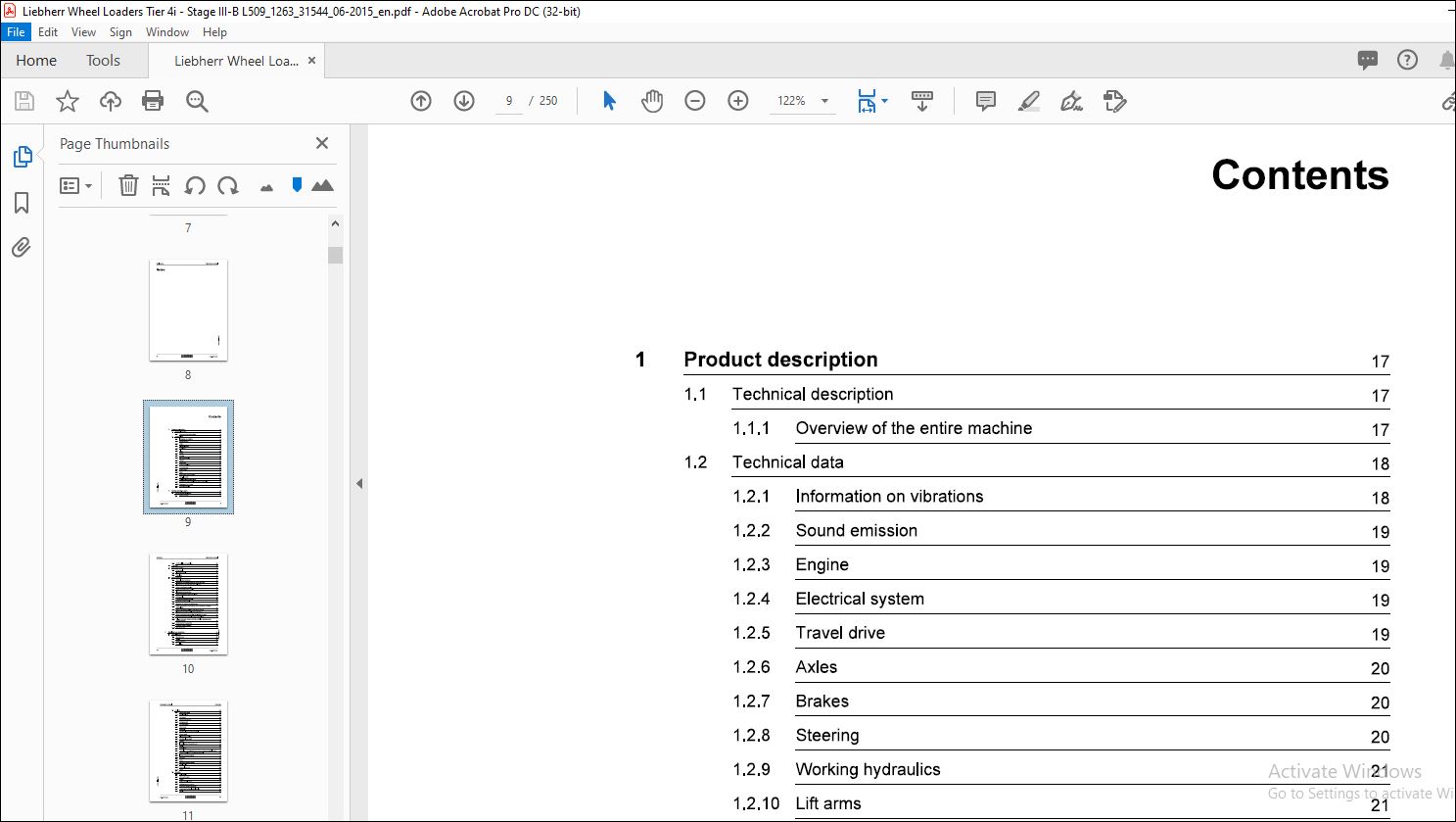The image size is (1456, 822).
Task: Activate the Selection arrow tool
Action: click(x=609, y=101)
